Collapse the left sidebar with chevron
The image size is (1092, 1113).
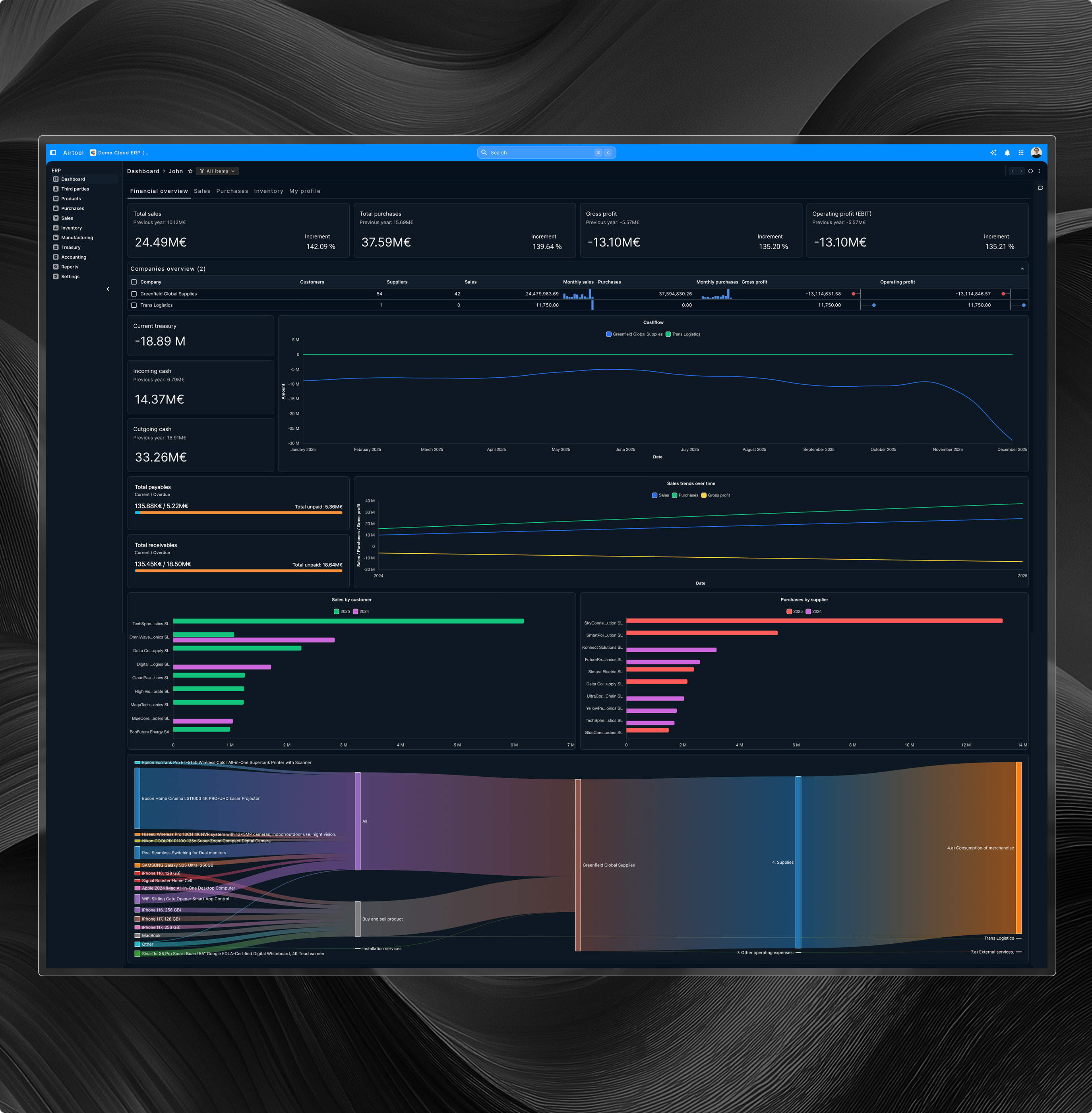click(108, 289)
